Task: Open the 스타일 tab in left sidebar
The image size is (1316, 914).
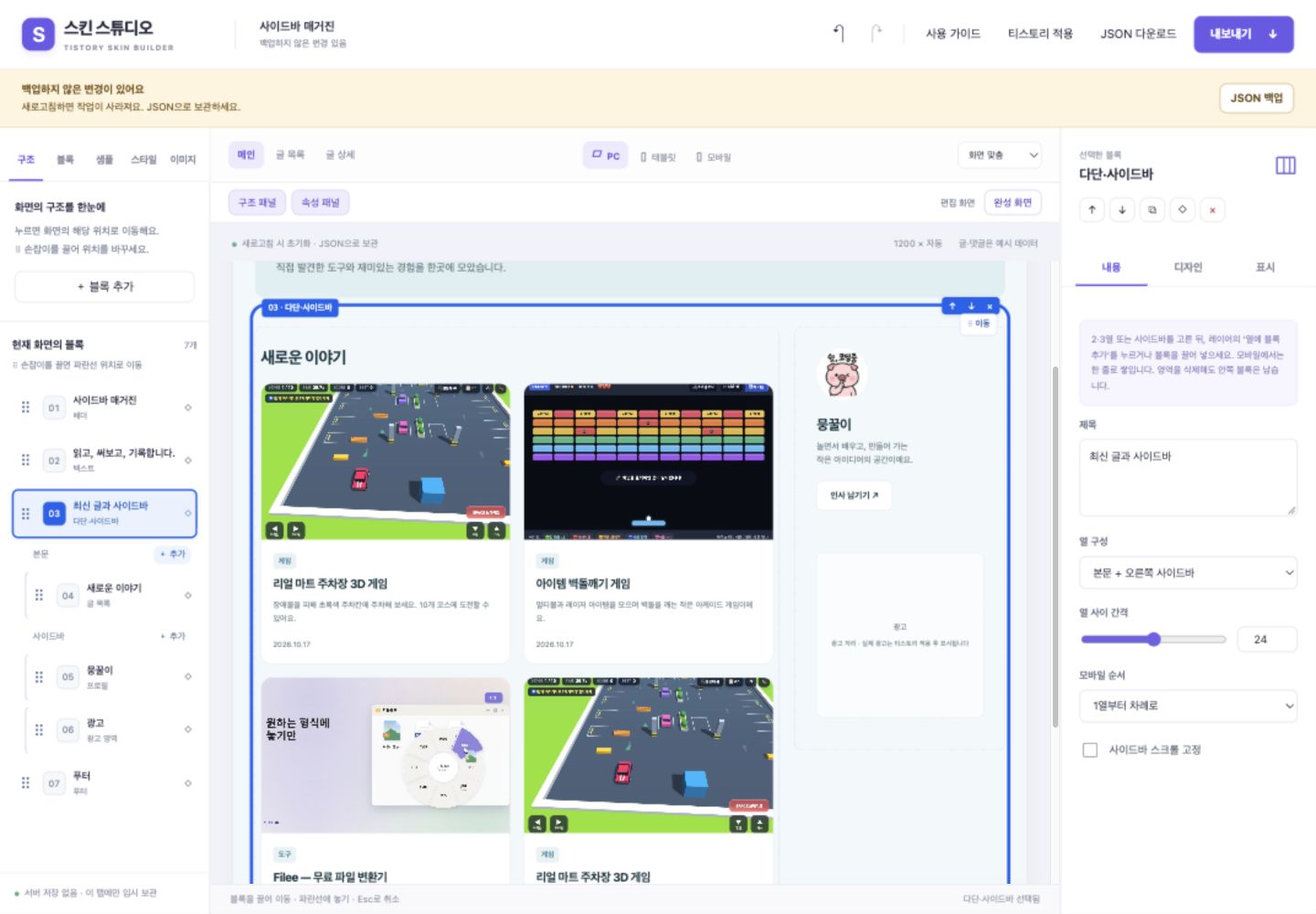Action: (x=143, y=159)
